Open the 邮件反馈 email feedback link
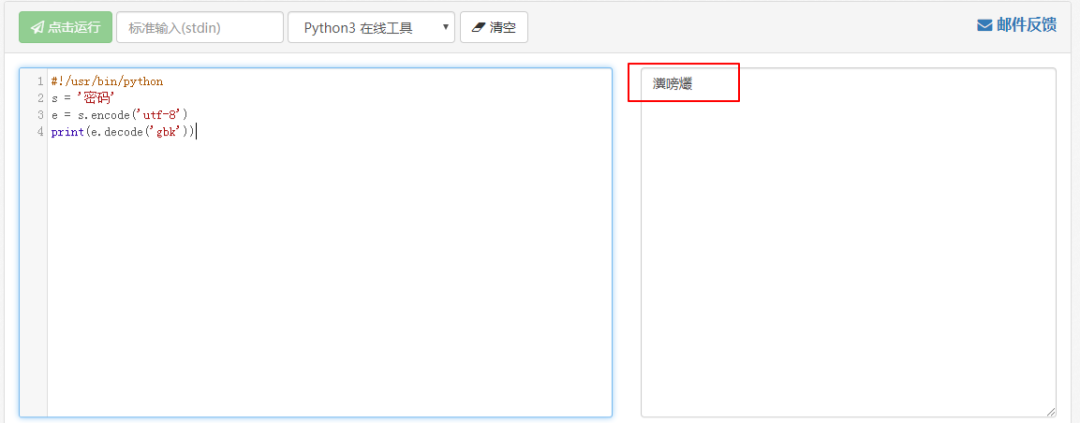This screenshot has height=423, width=1080. pos(1017,25)
